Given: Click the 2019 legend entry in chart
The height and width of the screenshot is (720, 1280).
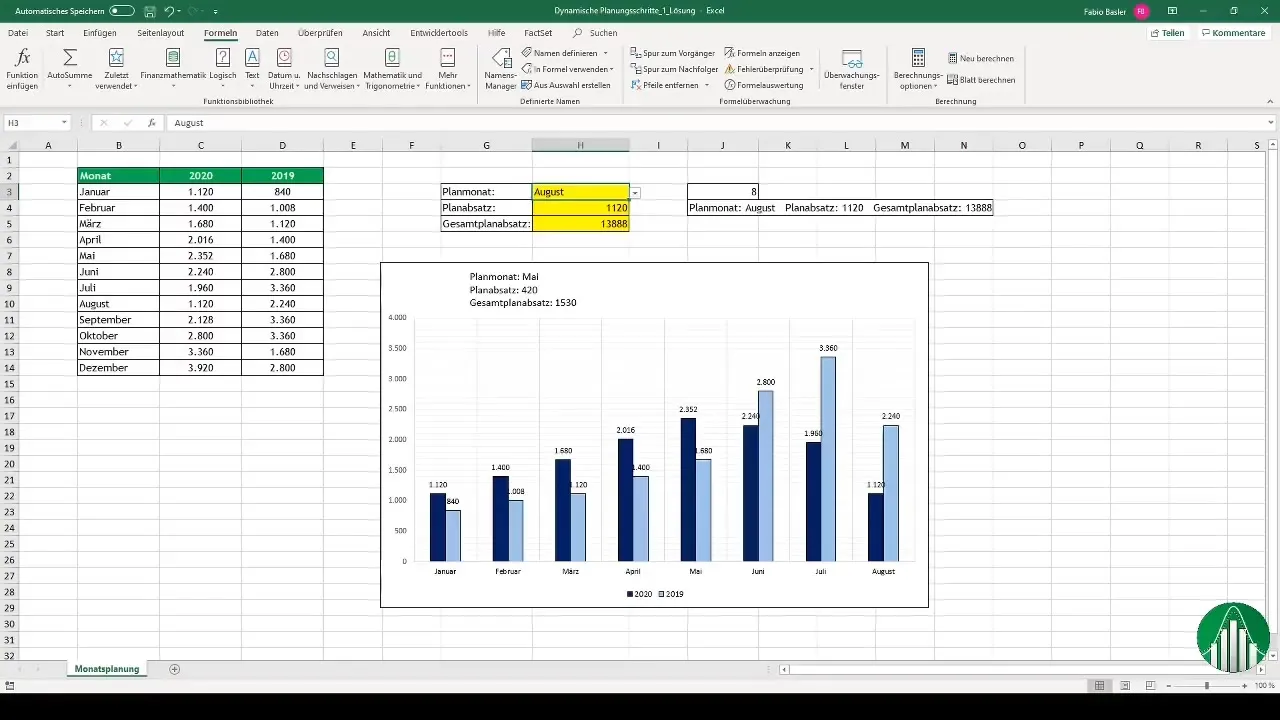Looking at the screenshot, I should pos(671,594).
